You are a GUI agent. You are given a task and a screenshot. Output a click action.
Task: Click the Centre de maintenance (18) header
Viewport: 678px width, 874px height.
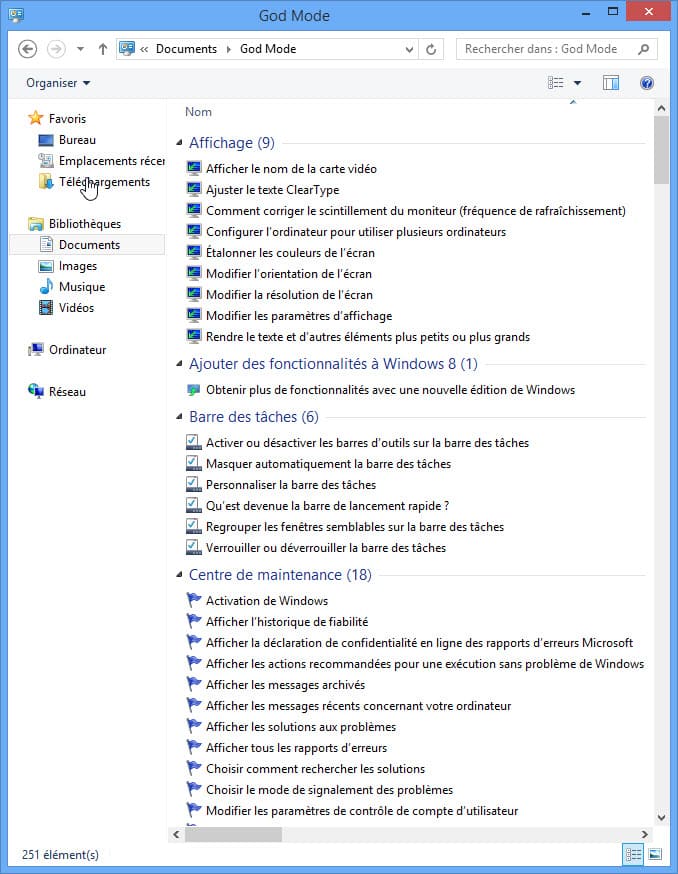coord(280,575)
